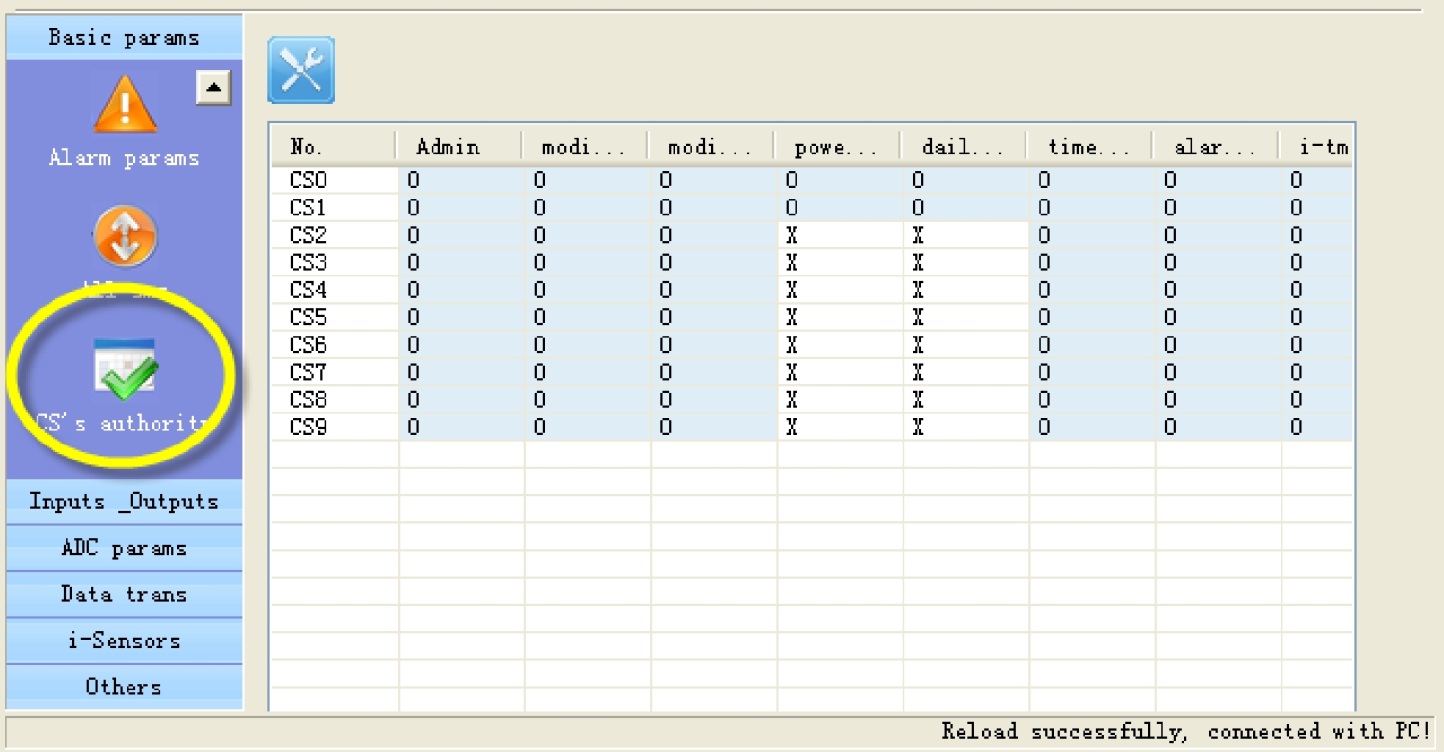Click CS2 row X under powe... column
This screenshot has height=752, width=1444.
click(x=791, y=236)
